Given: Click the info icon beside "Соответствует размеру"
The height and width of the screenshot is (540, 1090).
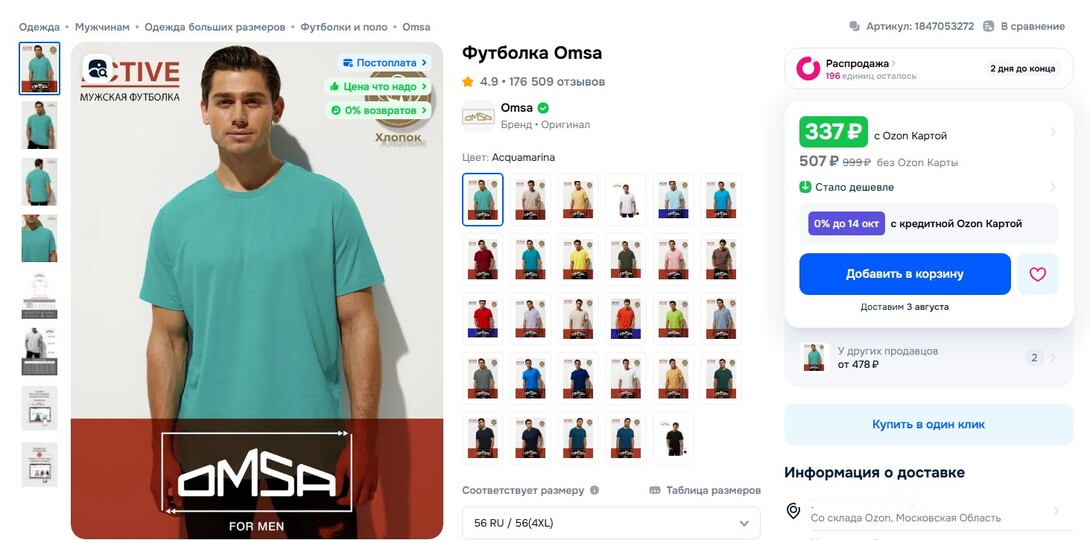Looking at the screenshot, I should coord(594,490).
